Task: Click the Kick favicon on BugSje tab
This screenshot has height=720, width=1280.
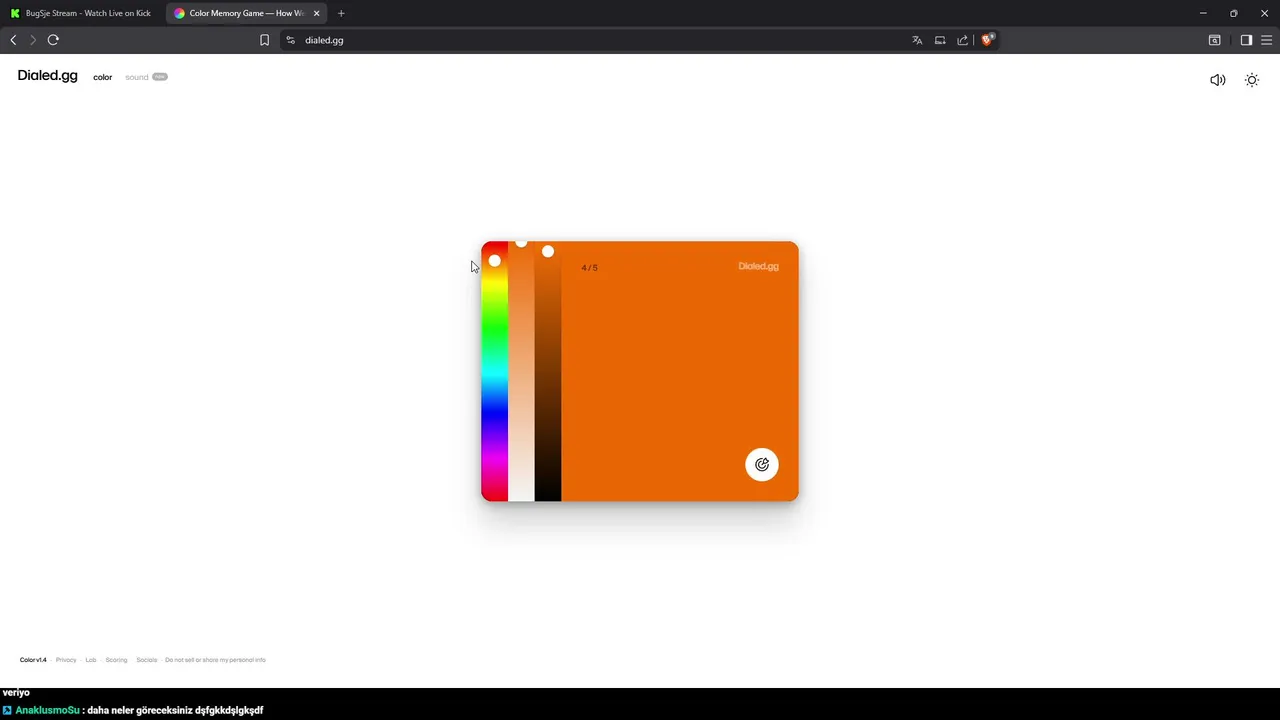Action: click(15, 13)
